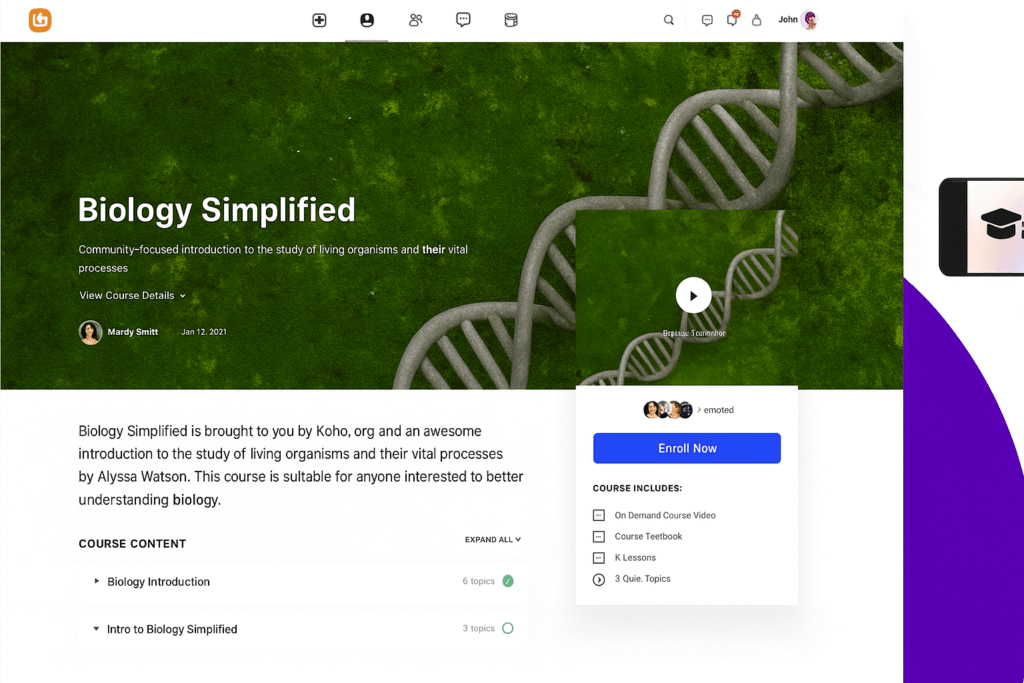This screenshot has height=683, width=1024.
Task: Click the 'On Demand Course Video' text
Action: pyautogui.click(x=665, y=515)
